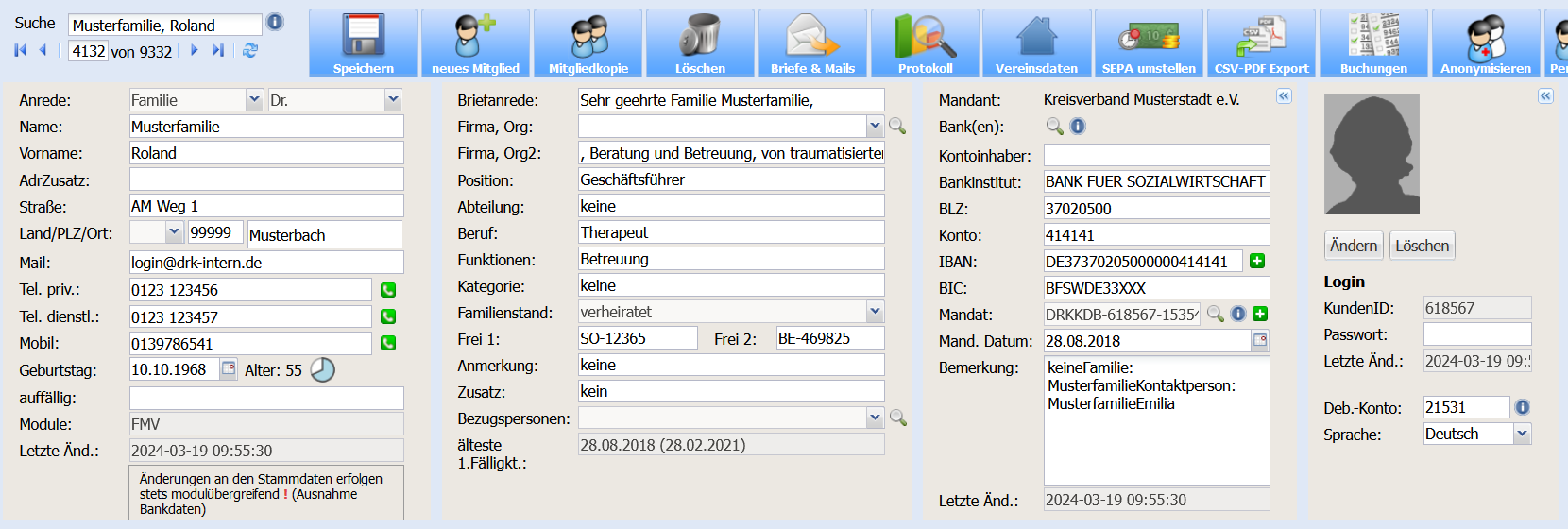Open the Familienstand dropdown
The image size is (1568, 529).
coord(875,311)
